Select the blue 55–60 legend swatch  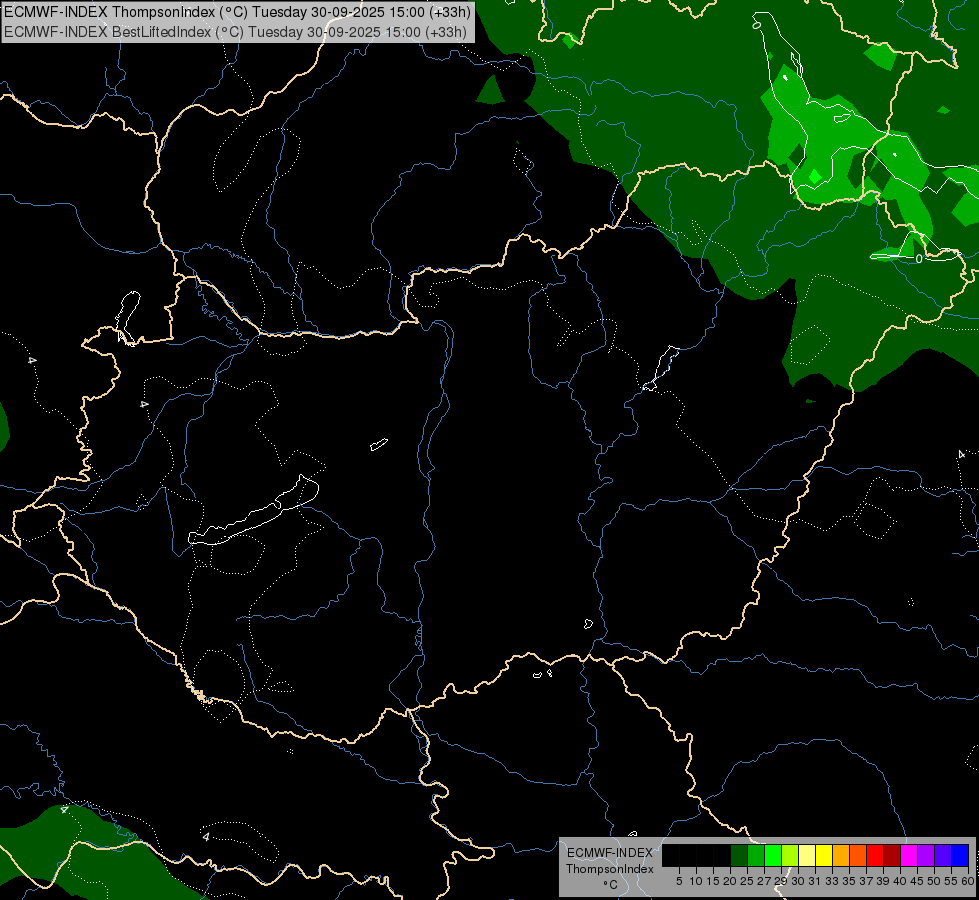coord(960,855)
